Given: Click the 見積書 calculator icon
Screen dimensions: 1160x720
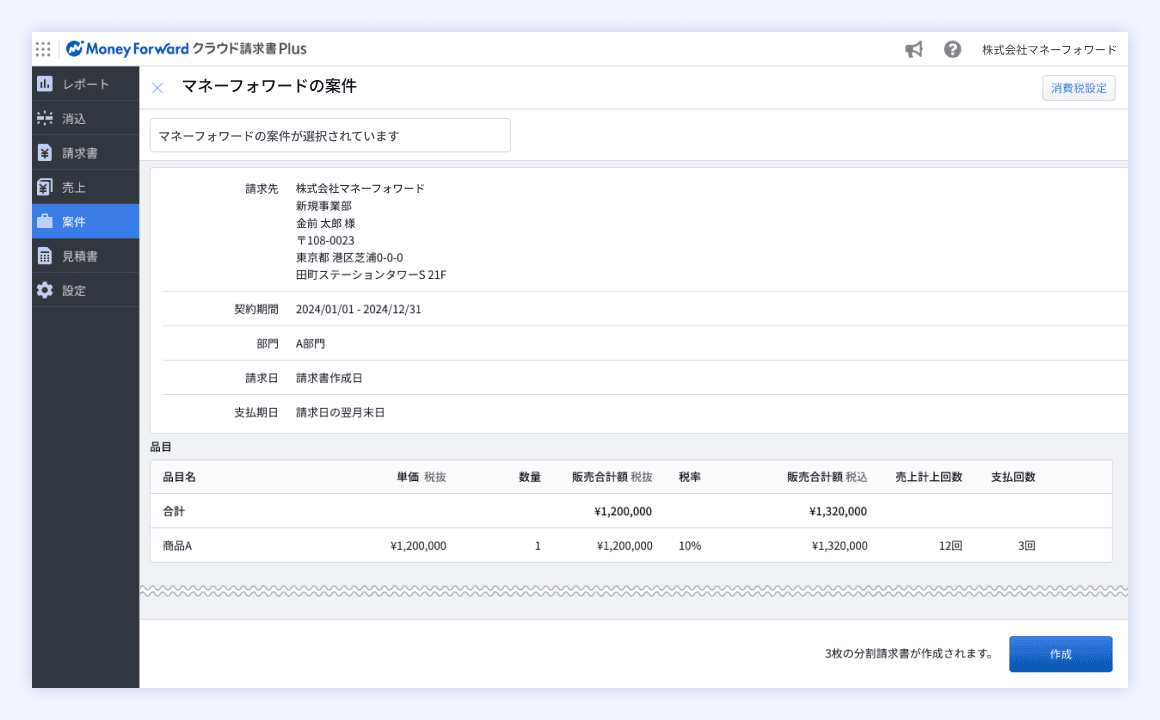Looking at the screenshot, I should click(45, 256).
